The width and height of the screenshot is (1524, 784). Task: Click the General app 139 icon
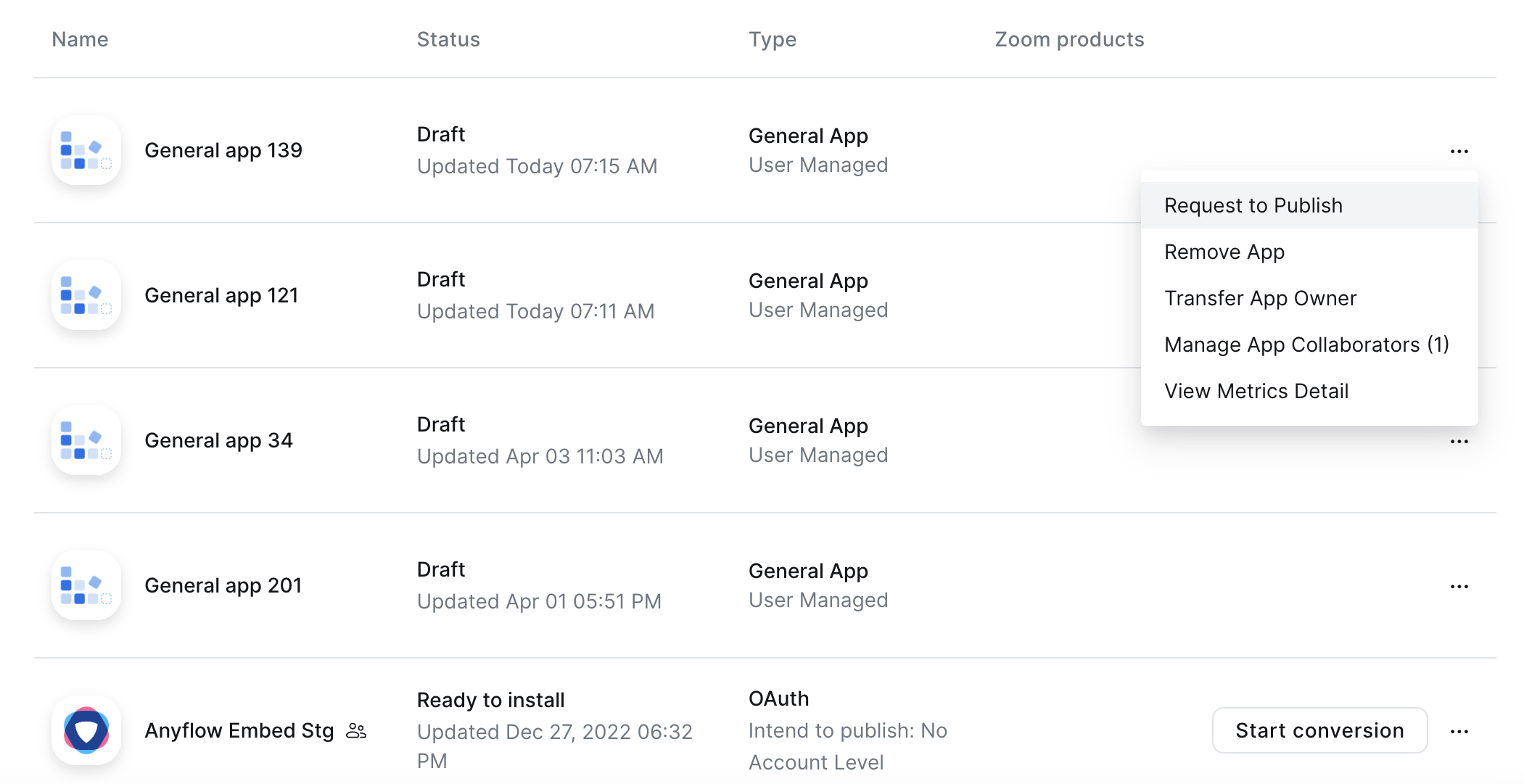click(x=86, y=150)
